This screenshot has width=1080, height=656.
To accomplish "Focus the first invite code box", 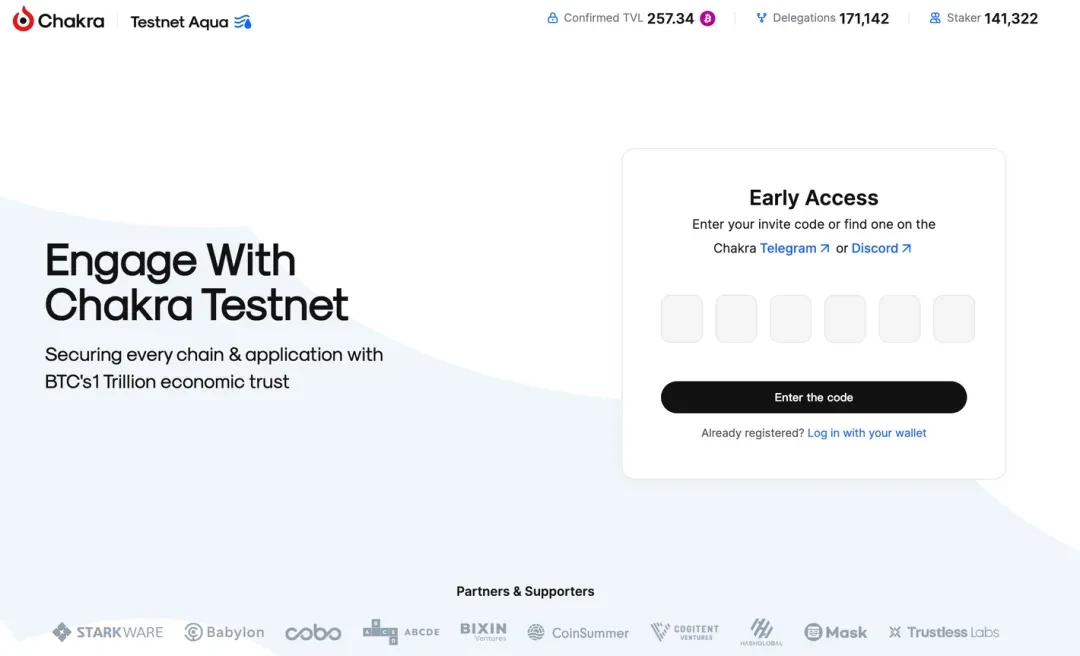I will point(682,319).
